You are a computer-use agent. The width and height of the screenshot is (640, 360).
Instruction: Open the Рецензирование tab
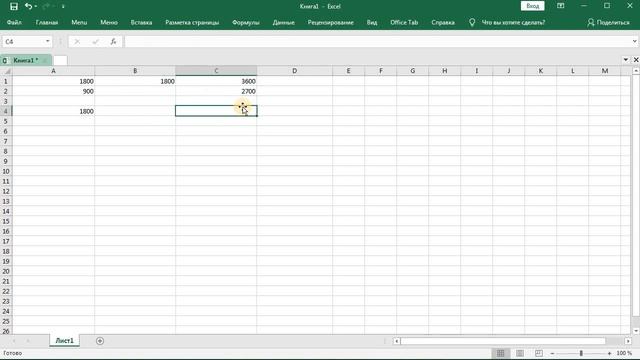(x=331, y=22)
